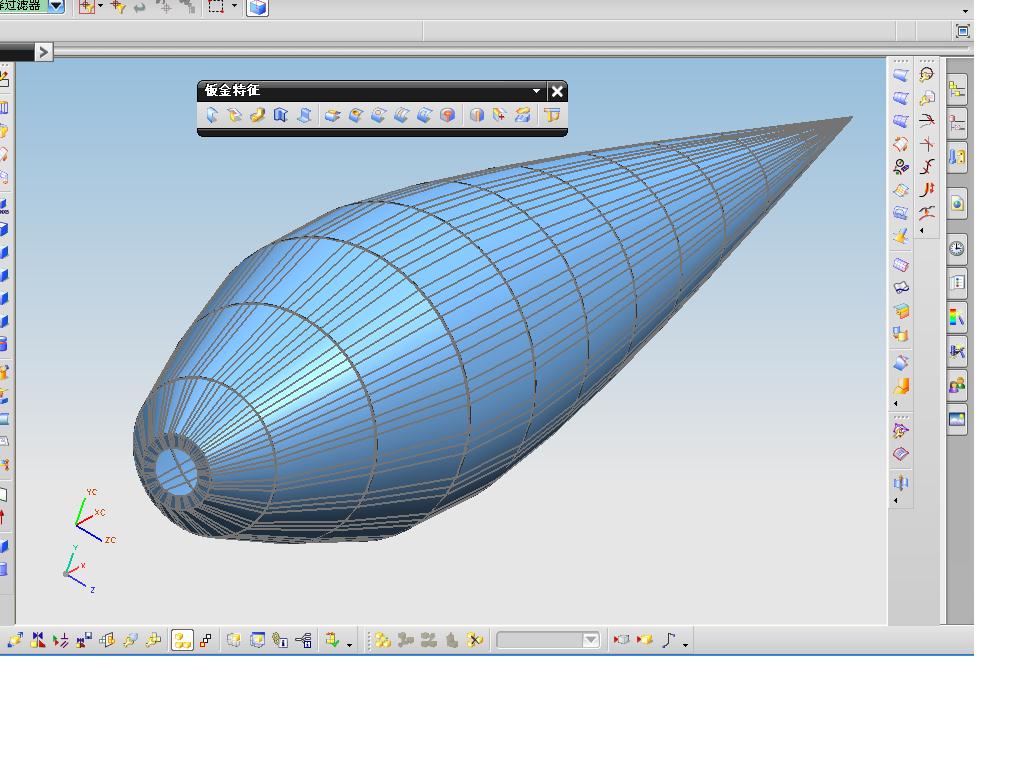This screenshot has width=1024, height=768.
Task: Click the sheet metal cutout icon
Action: click(424, 116)
